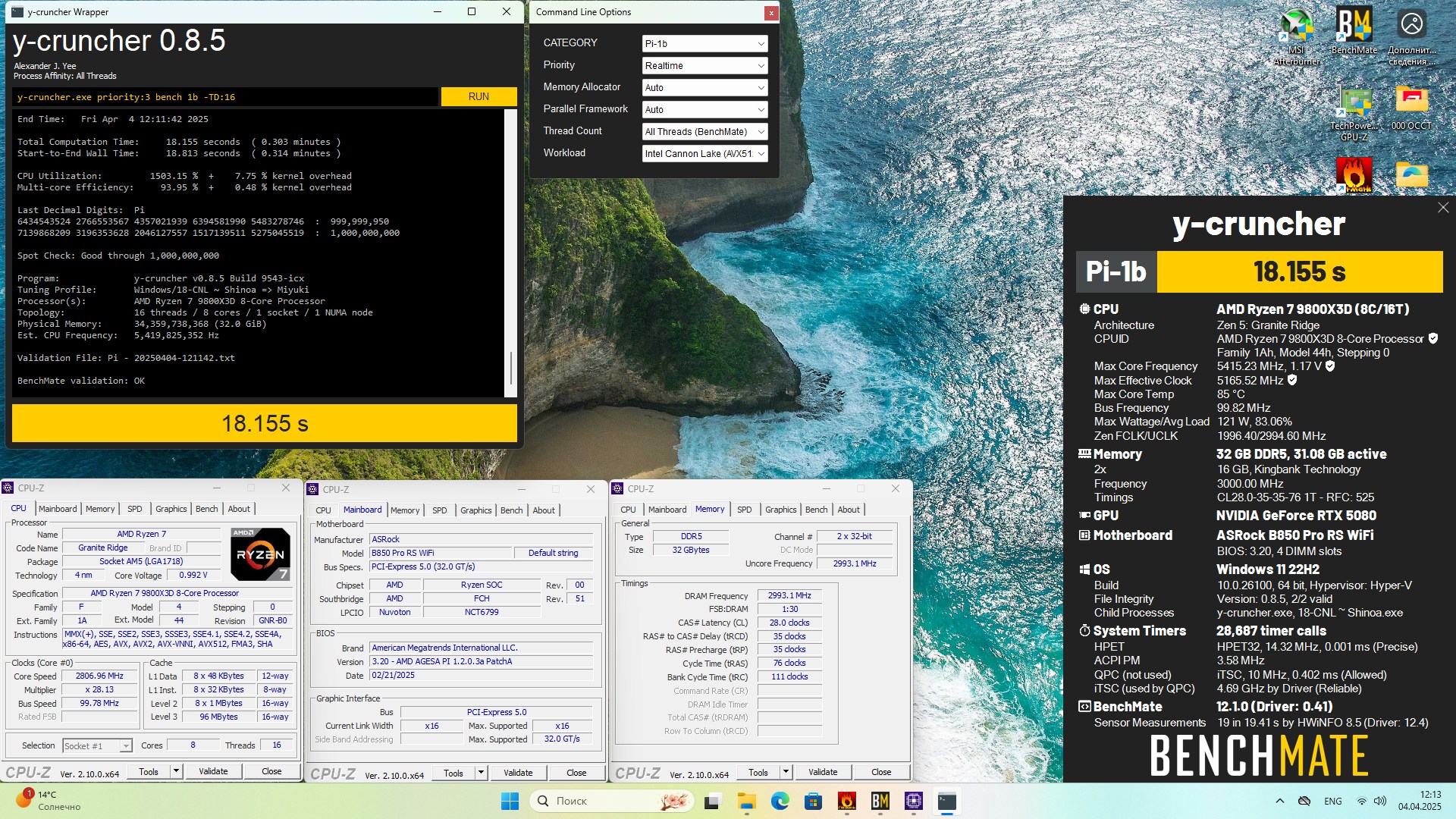Switch to SPD tab in CPU-Z Memory window

point(745,510)
